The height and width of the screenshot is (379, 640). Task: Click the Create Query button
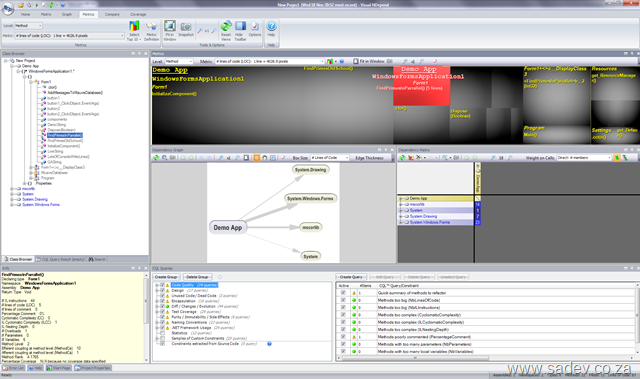(351, 277)
